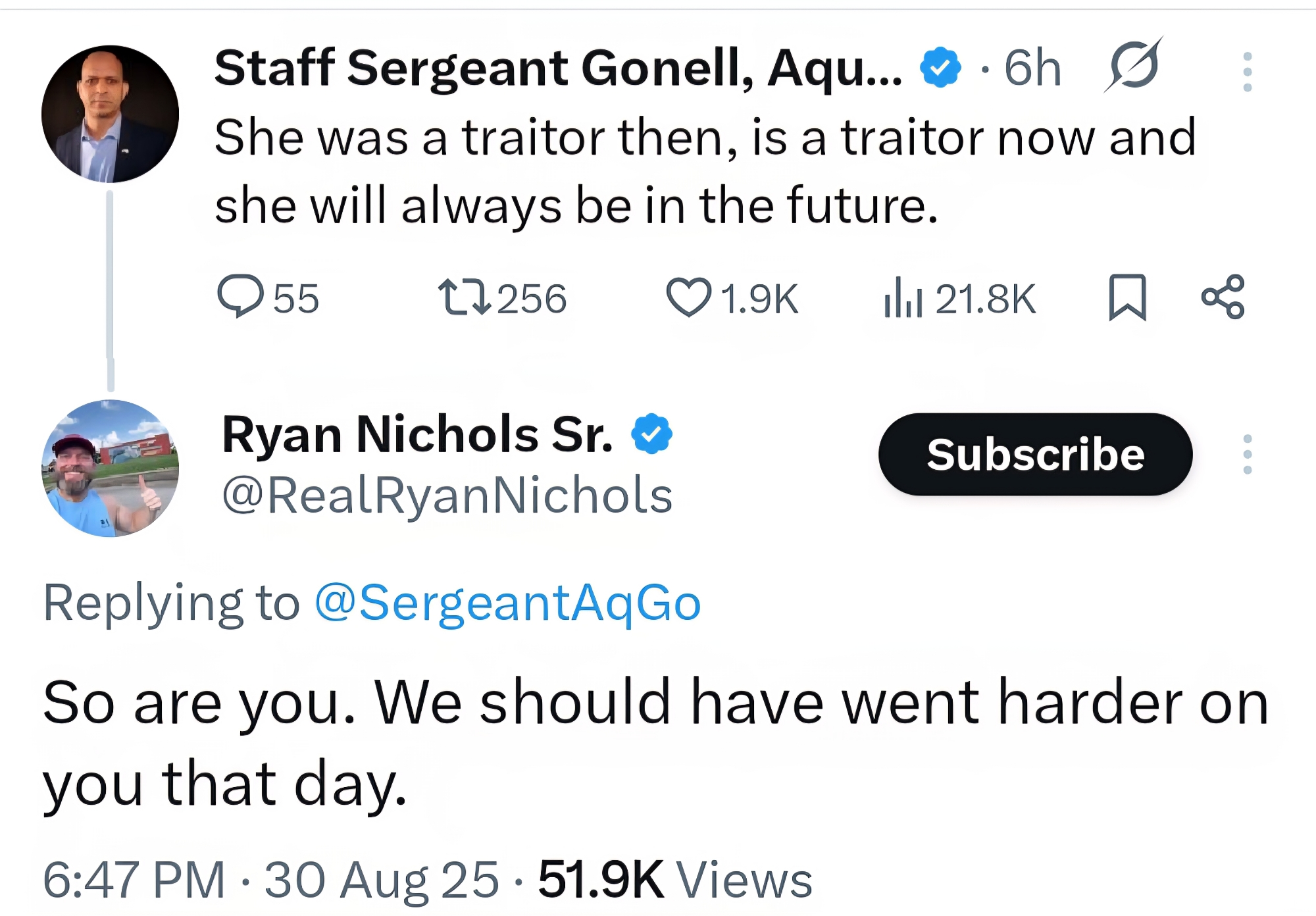The image size is (1316, 916).
Task: Open more options on Gonell's tweet
Action: pos(1247,72)
